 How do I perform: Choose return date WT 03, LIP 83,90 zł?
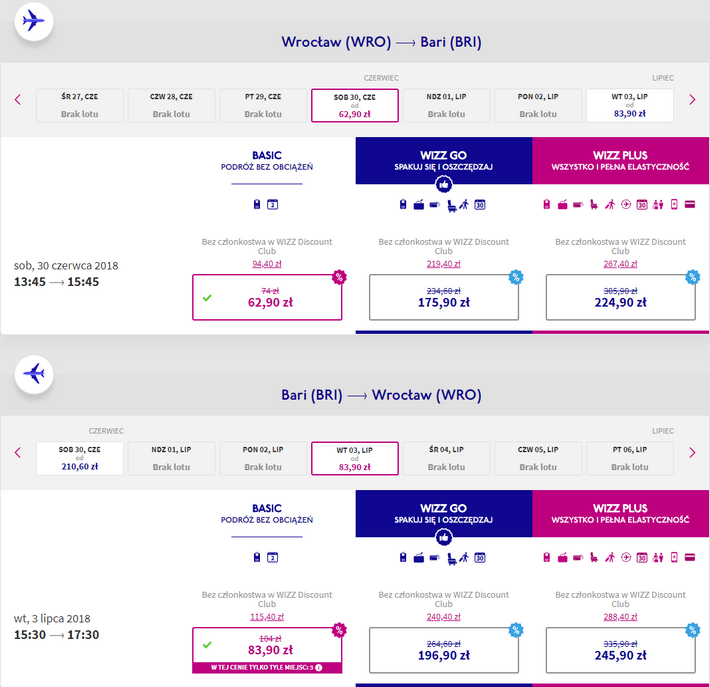[355, 458]
